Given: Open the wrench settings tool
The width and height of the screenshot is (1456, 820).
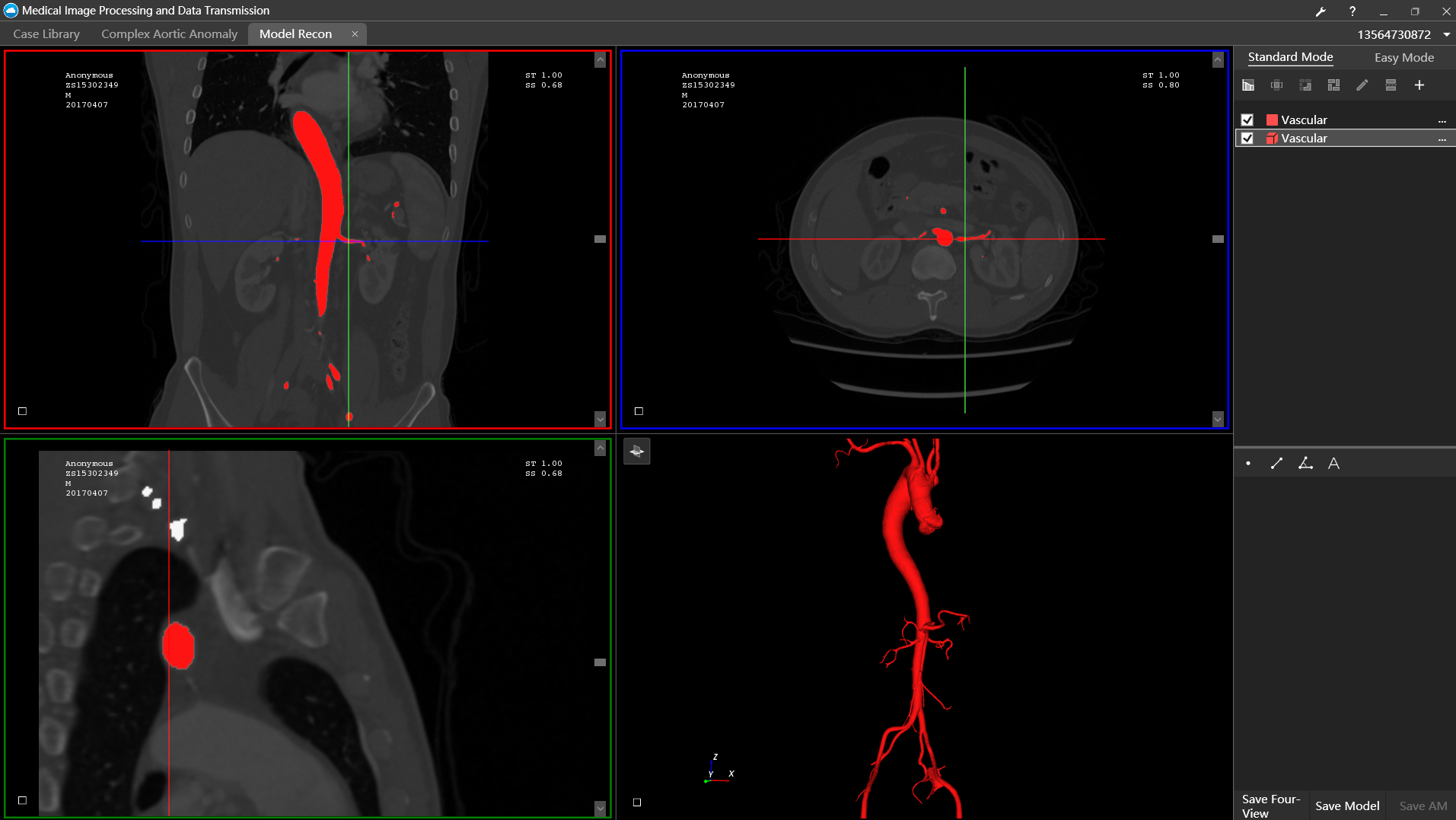Looking at the screenshot, I should 1321,11.
